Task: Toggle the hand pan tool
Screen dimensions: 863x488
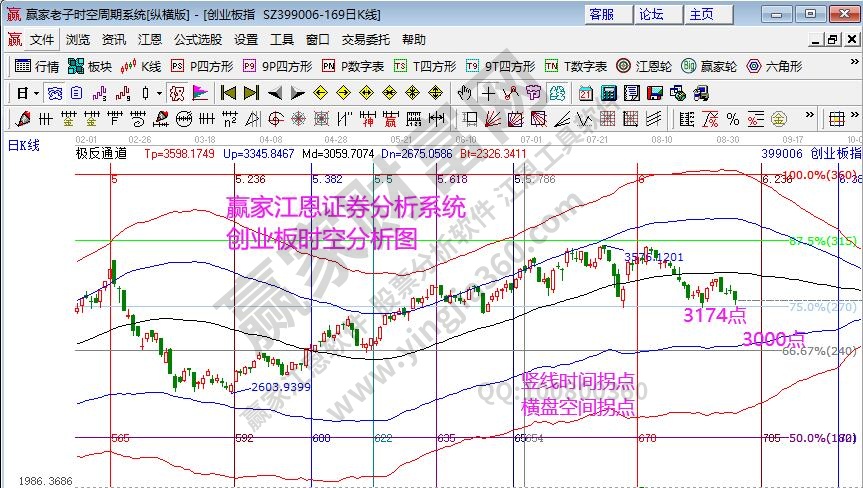Action: pos(464,93)
